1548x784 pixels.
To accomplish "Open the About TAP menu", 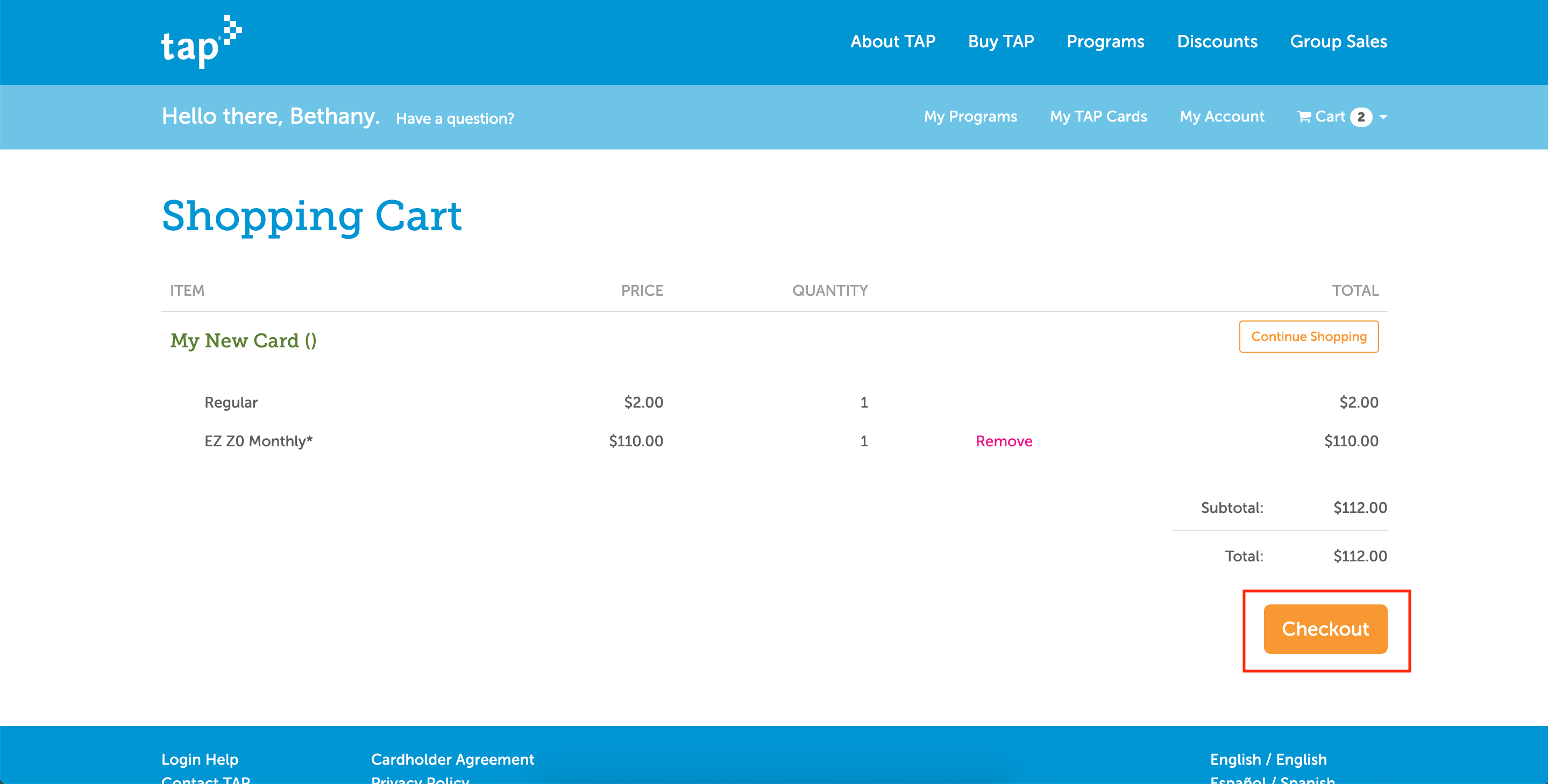I will click(892, 41).
